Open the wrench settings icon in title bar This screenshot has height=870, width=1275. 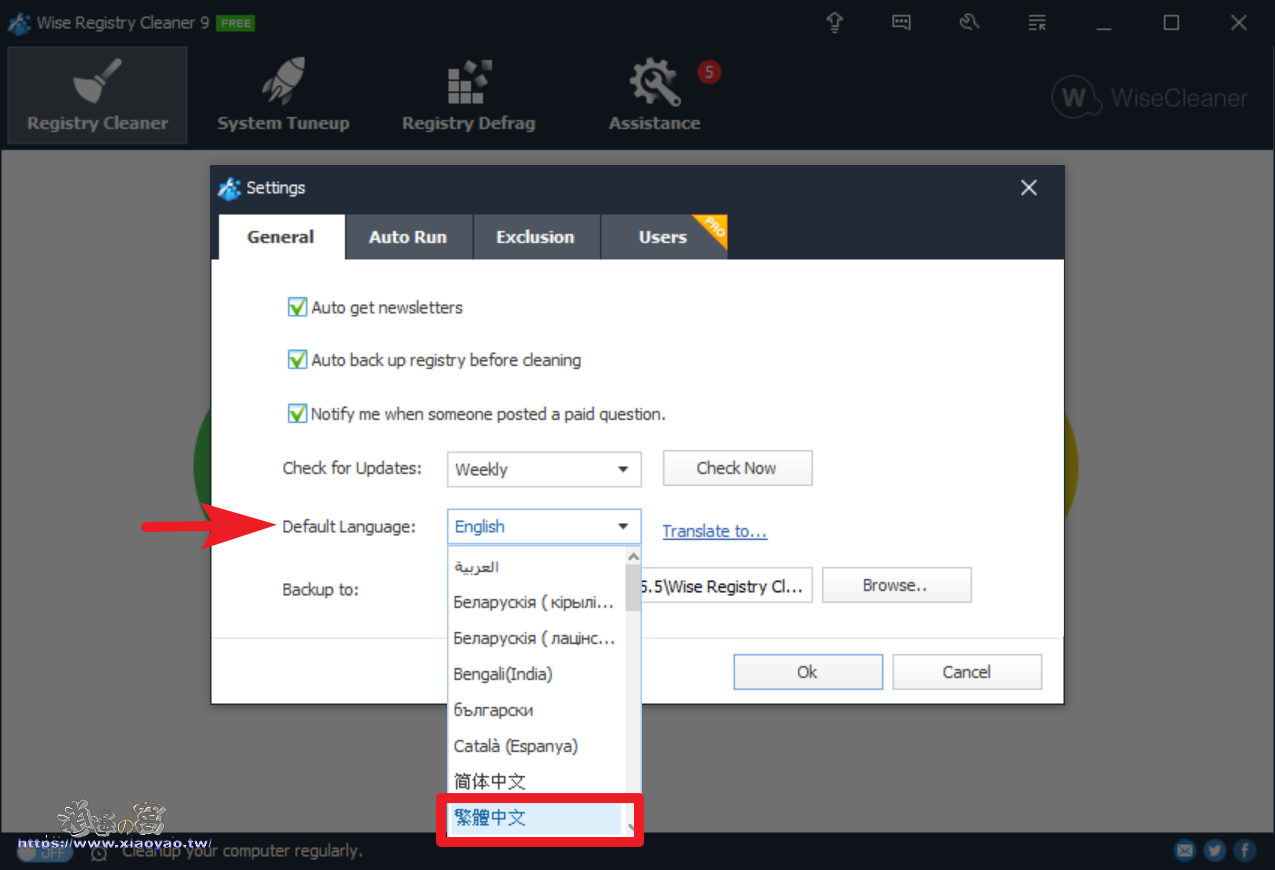pos(969,22)
